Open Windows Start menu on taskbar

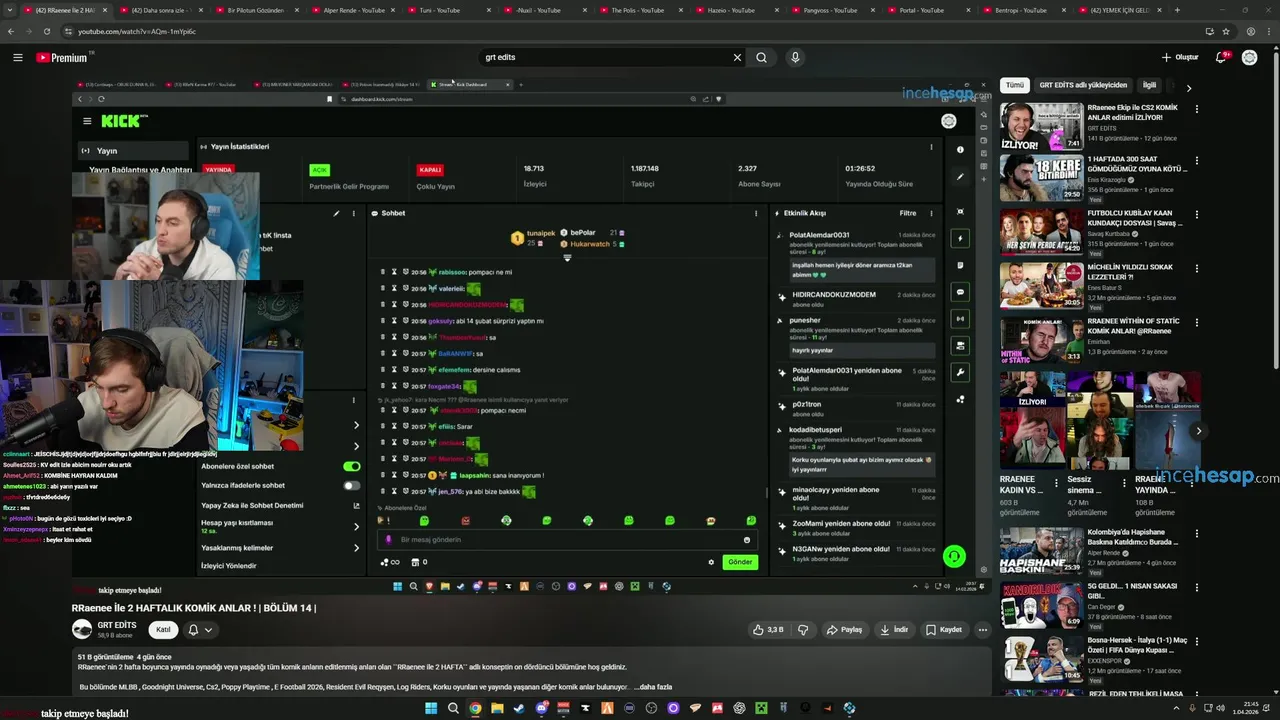point(431,708)
